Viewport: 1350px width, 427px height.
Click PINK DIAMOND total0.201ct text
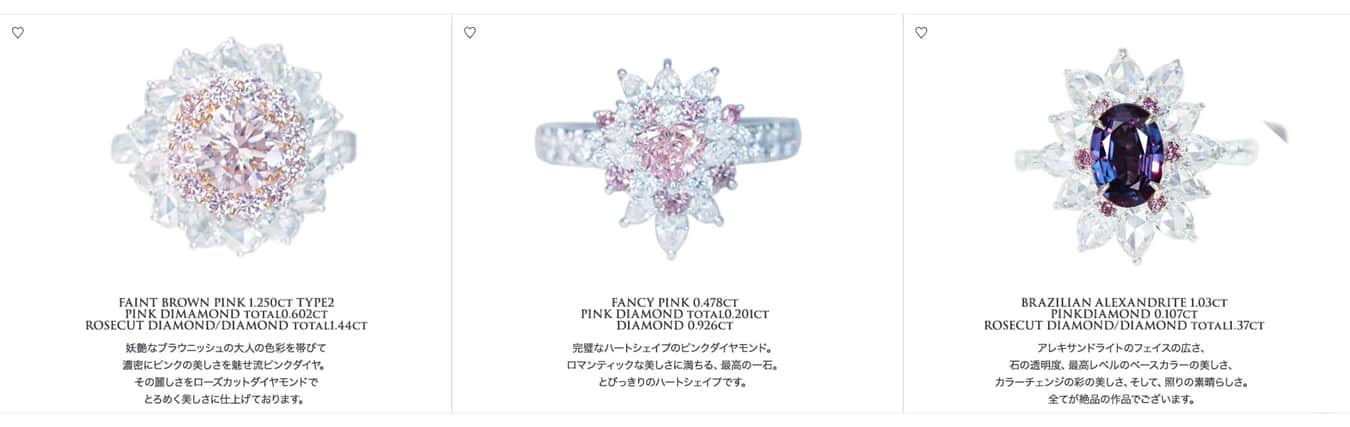pos(675,314)
